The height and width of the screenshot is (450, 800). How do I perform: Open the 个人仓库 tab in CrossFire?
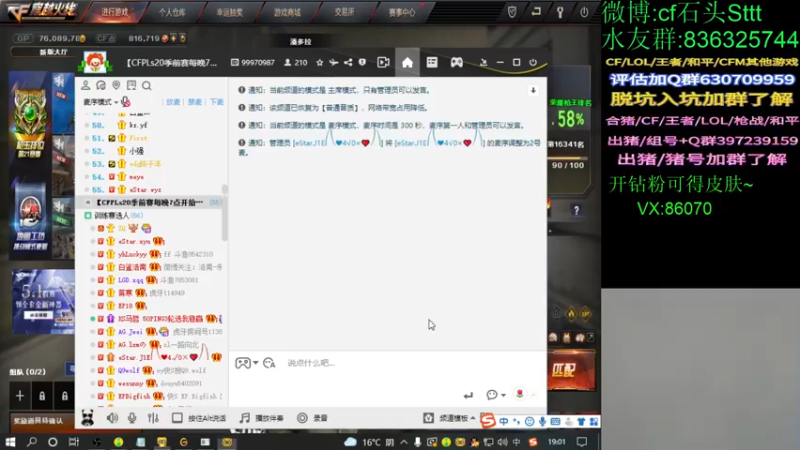click(x=171, y=12)
